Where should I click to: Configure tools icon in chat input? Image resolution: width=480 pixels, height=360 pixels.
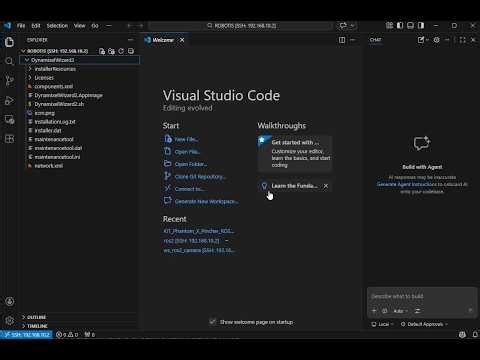[417, 311]
